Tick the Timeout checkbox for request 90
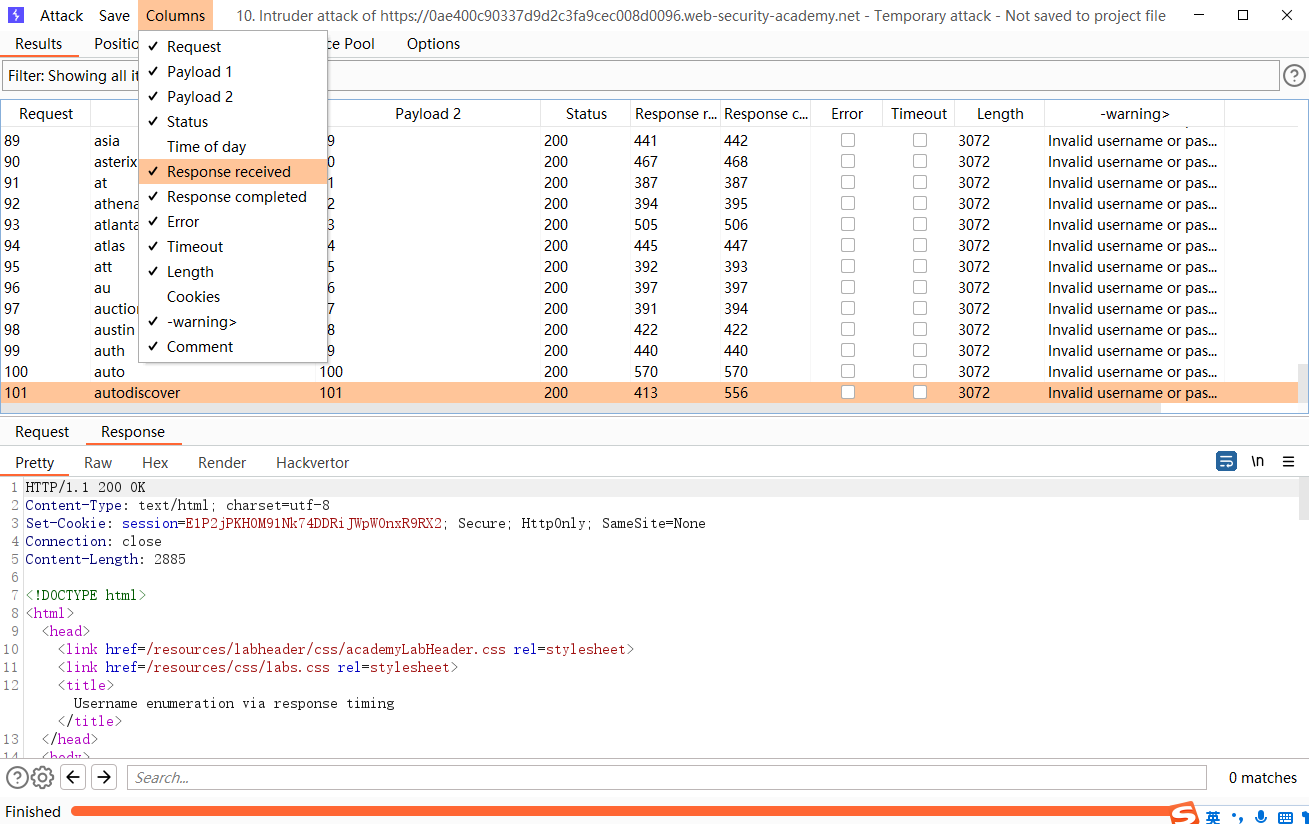Screen dimensions: 1309x824 coord(920,161)
